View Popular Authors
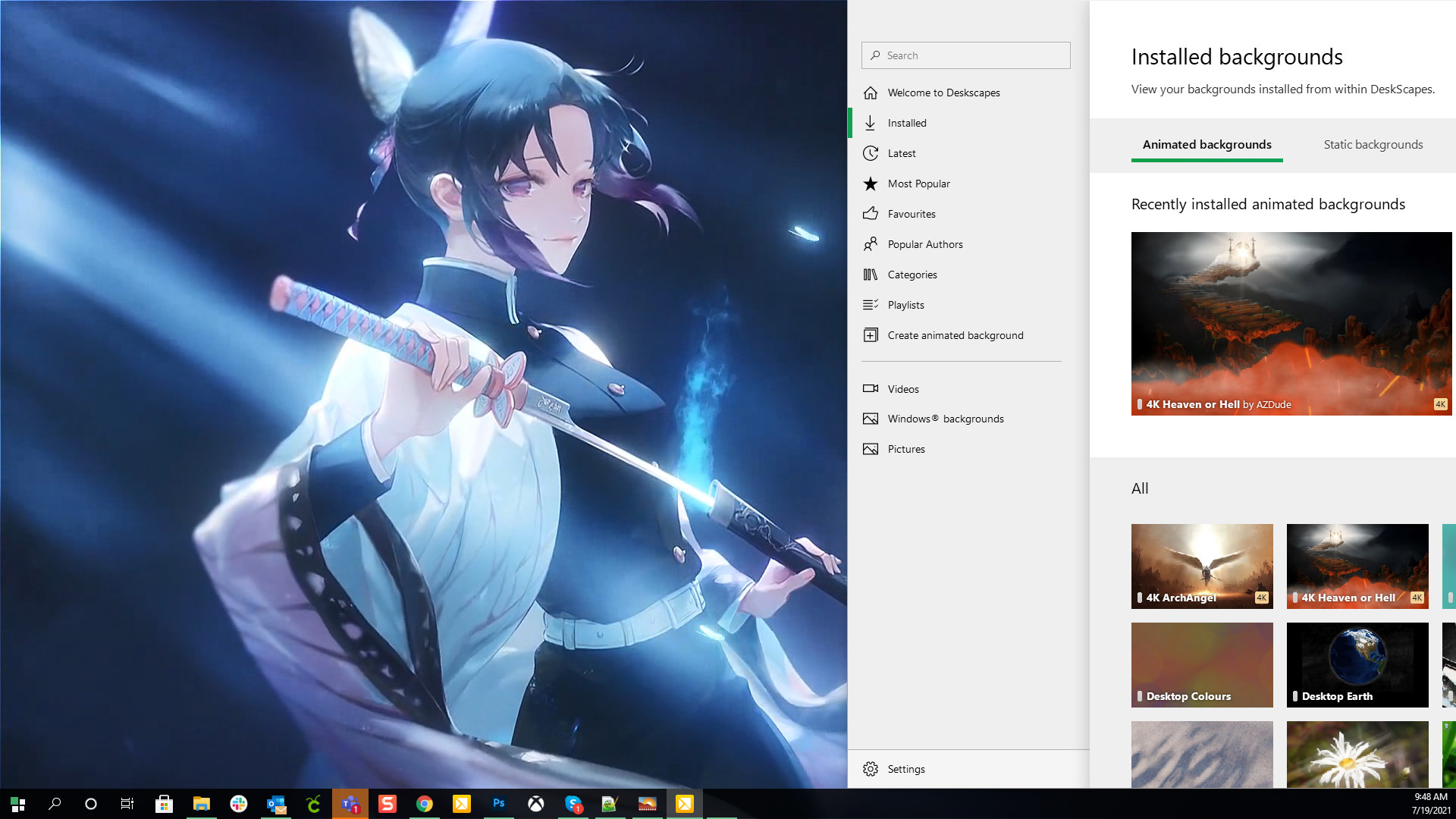Screen dimensions: 1456x819 (x=925, y=243)
